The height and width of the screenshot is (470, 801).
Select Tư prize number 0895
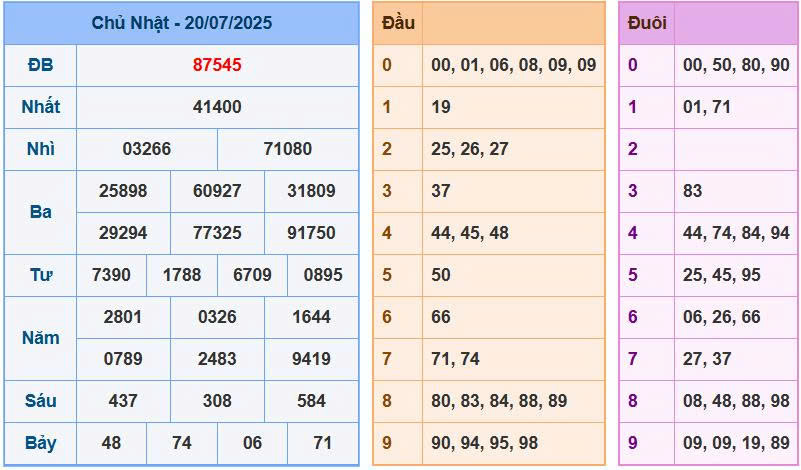[x=323, y=274]
